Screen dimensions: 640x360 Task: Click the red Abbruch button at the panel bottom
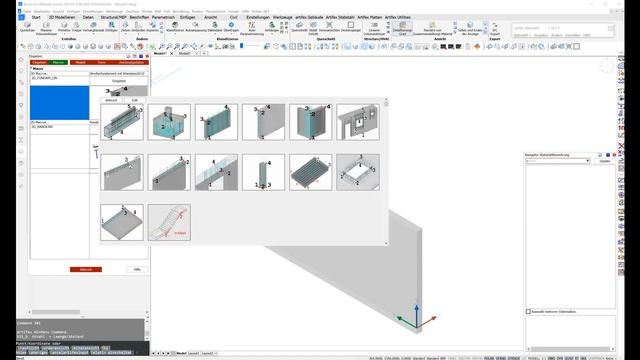tap(86, 269)
